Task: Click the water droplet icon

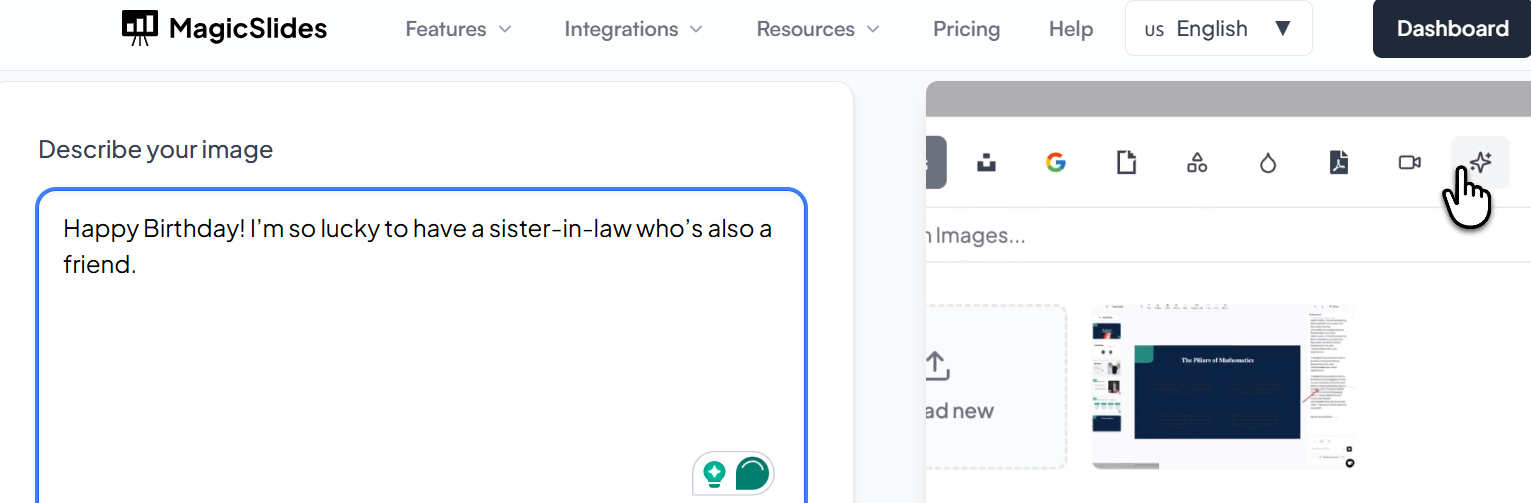Action: (x=1268, y=163)
